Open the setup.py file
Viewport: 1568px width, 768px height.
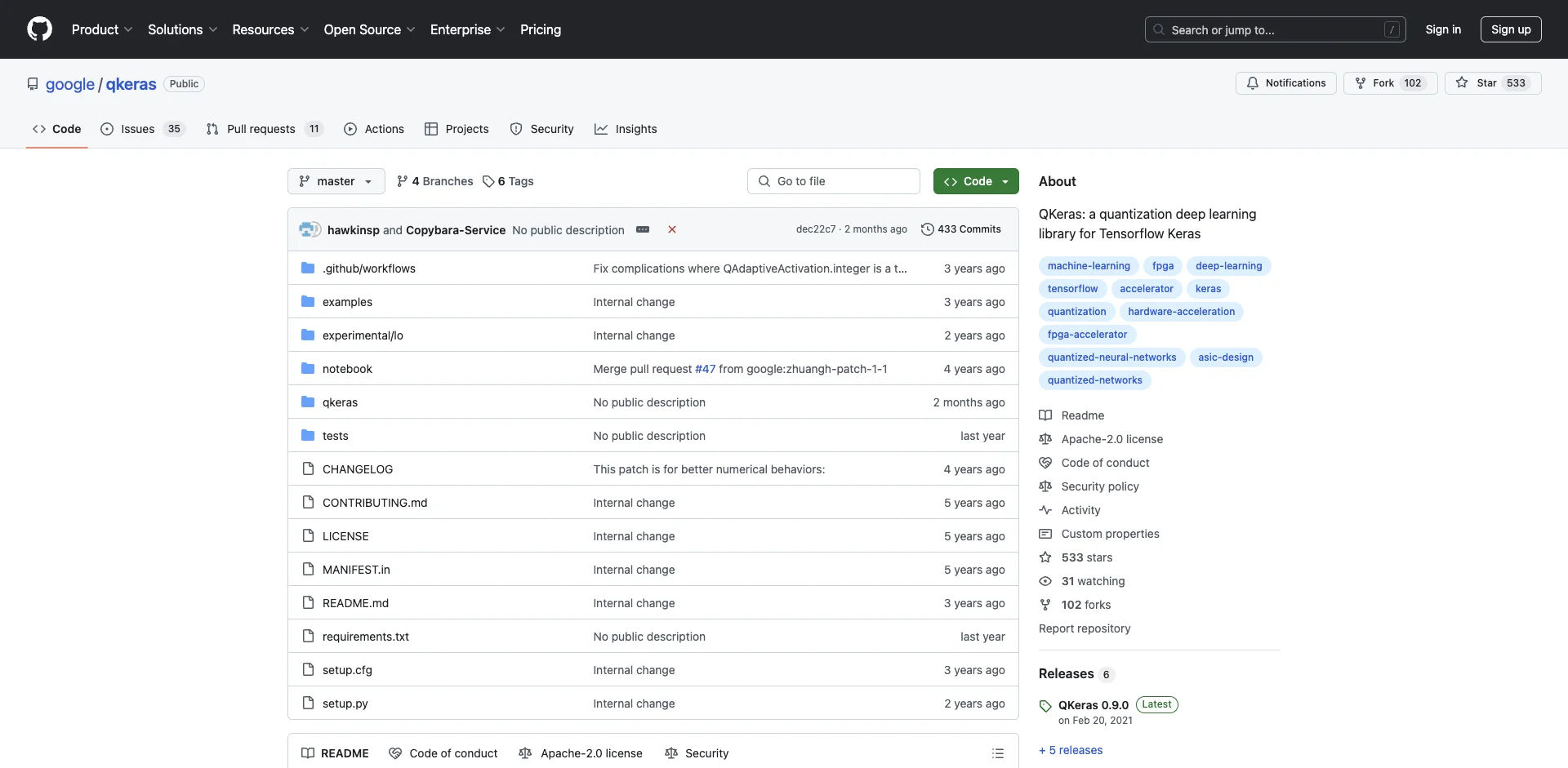click(345, 704)
